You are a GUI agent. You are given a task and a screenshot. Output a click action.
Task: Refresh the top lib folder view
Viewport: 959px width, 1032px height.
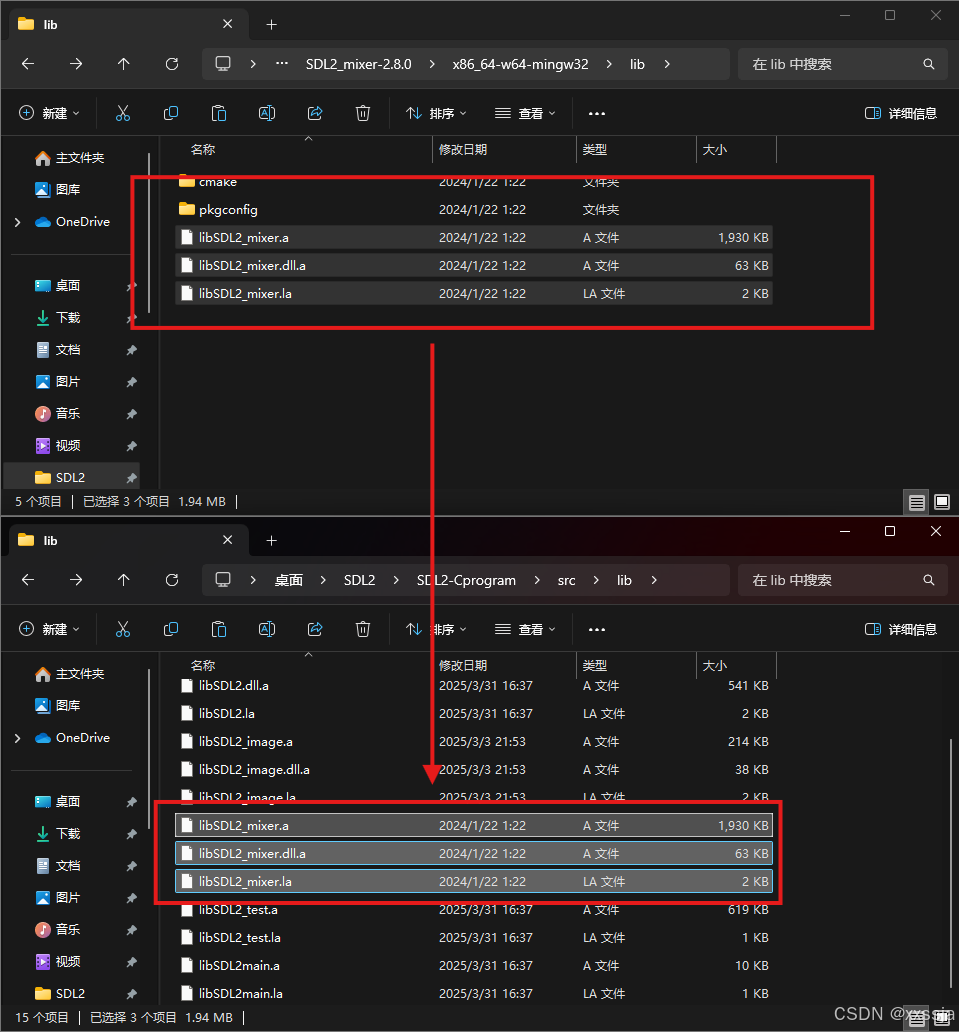pyautogui.click(x=171, y=63)
